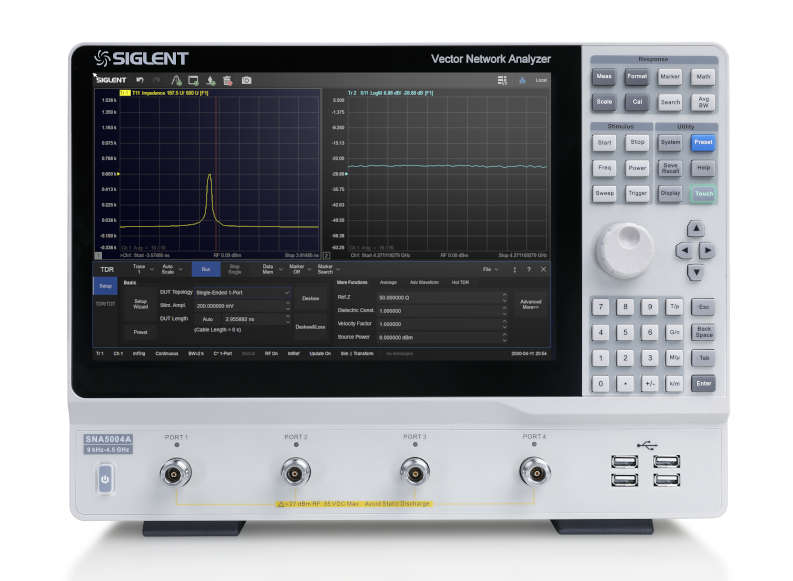
Task: Toggle Update On in the status bar
Action: 320,353
